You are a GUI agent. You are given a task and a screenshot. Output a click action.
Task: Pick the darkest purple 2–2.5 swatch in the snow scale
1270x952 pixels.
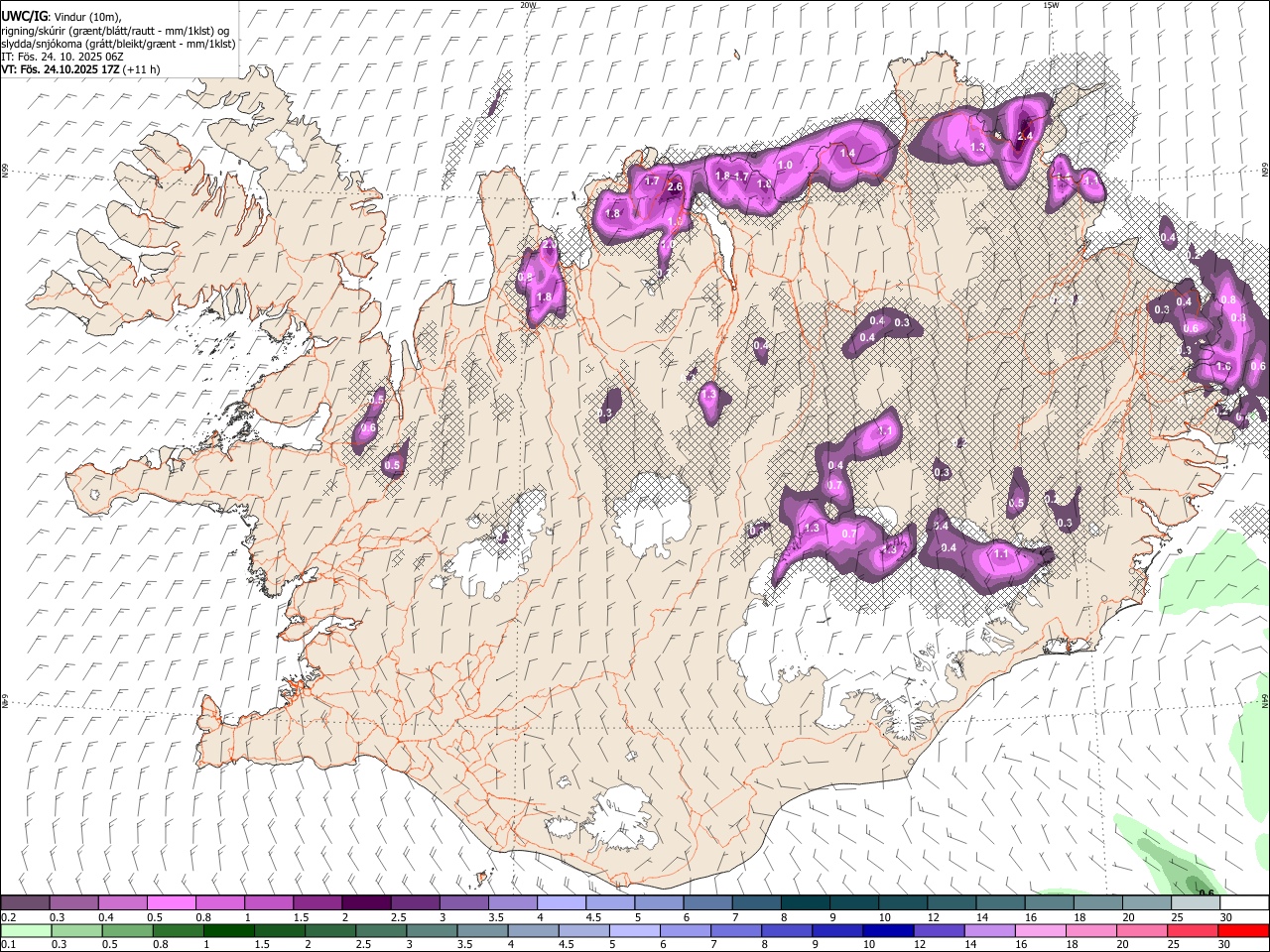tap(366, 903)
